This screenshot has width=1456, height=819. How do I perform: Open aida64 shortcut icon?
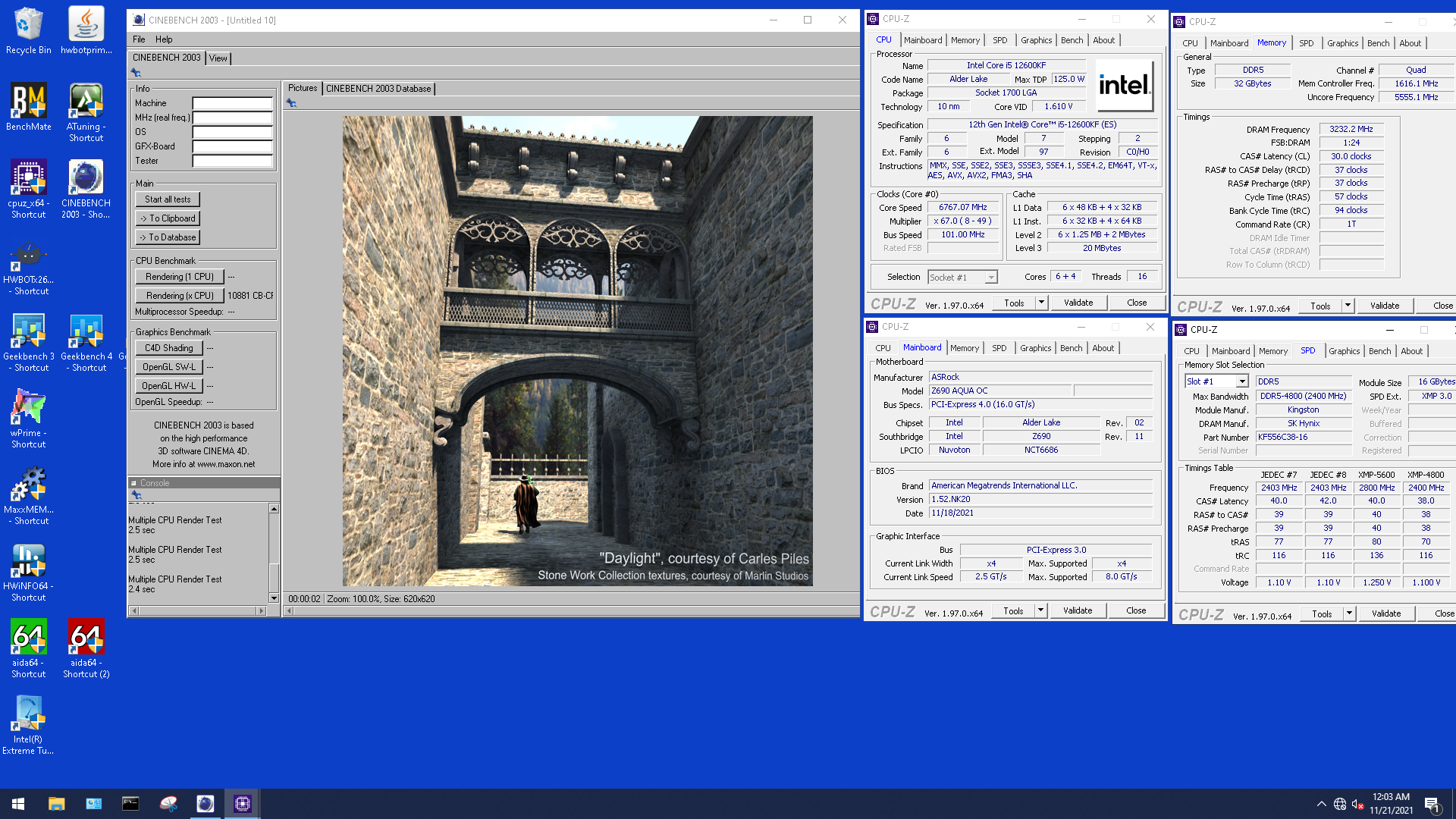click(x=29, y=648)
